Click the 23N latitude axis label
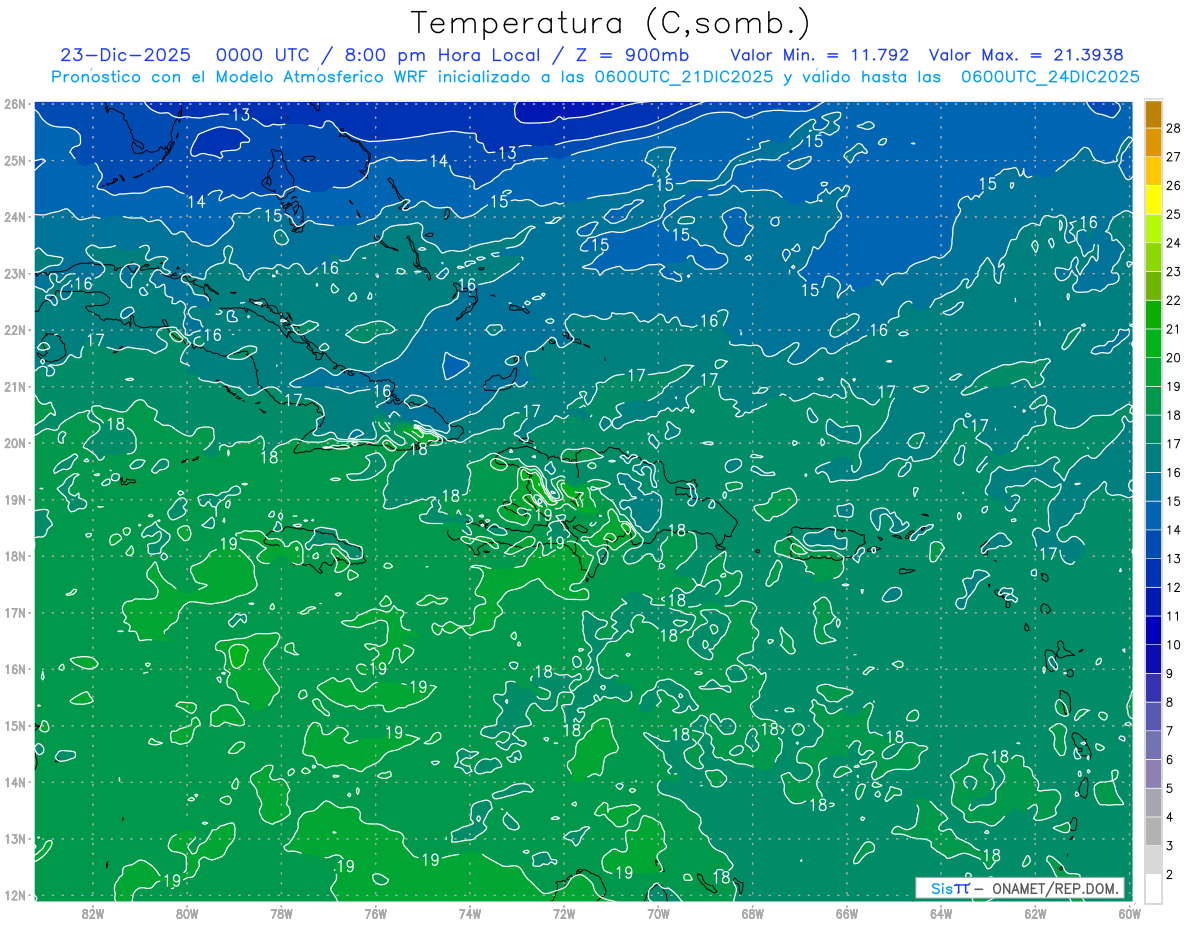The height and width of the screenshot is (927, 1200). point(15,273)
